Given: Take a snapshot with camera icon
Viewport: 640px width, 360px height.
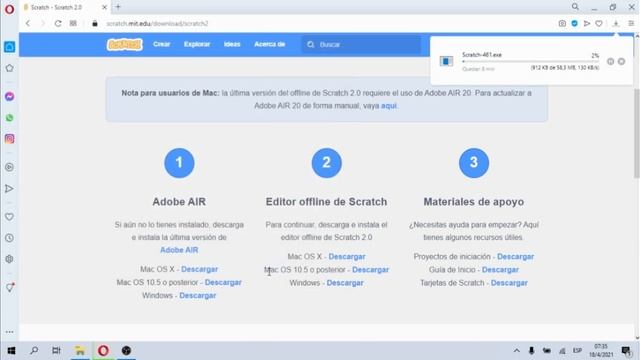Looking at the screenshot, I should pyautogui.click(x=562, y=24).
